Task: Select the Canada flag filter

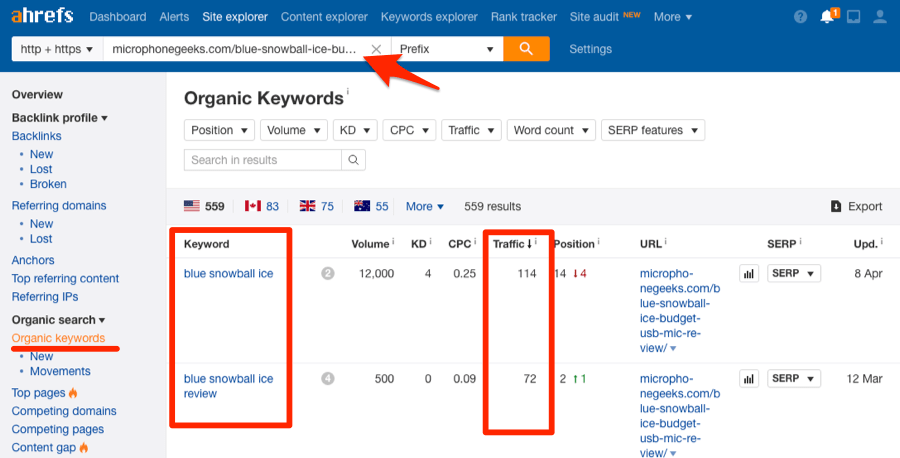Action: click(x=253, y=205)
